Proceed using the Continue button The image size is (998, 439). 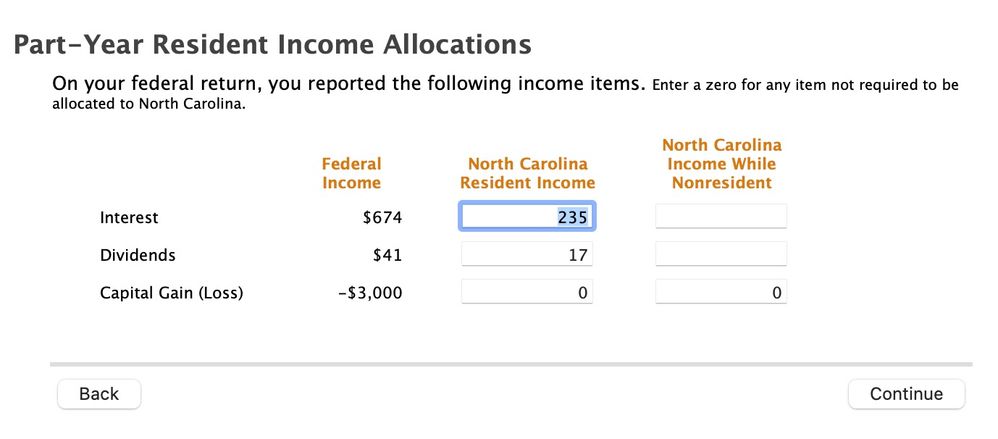click(x=906, y=394)
